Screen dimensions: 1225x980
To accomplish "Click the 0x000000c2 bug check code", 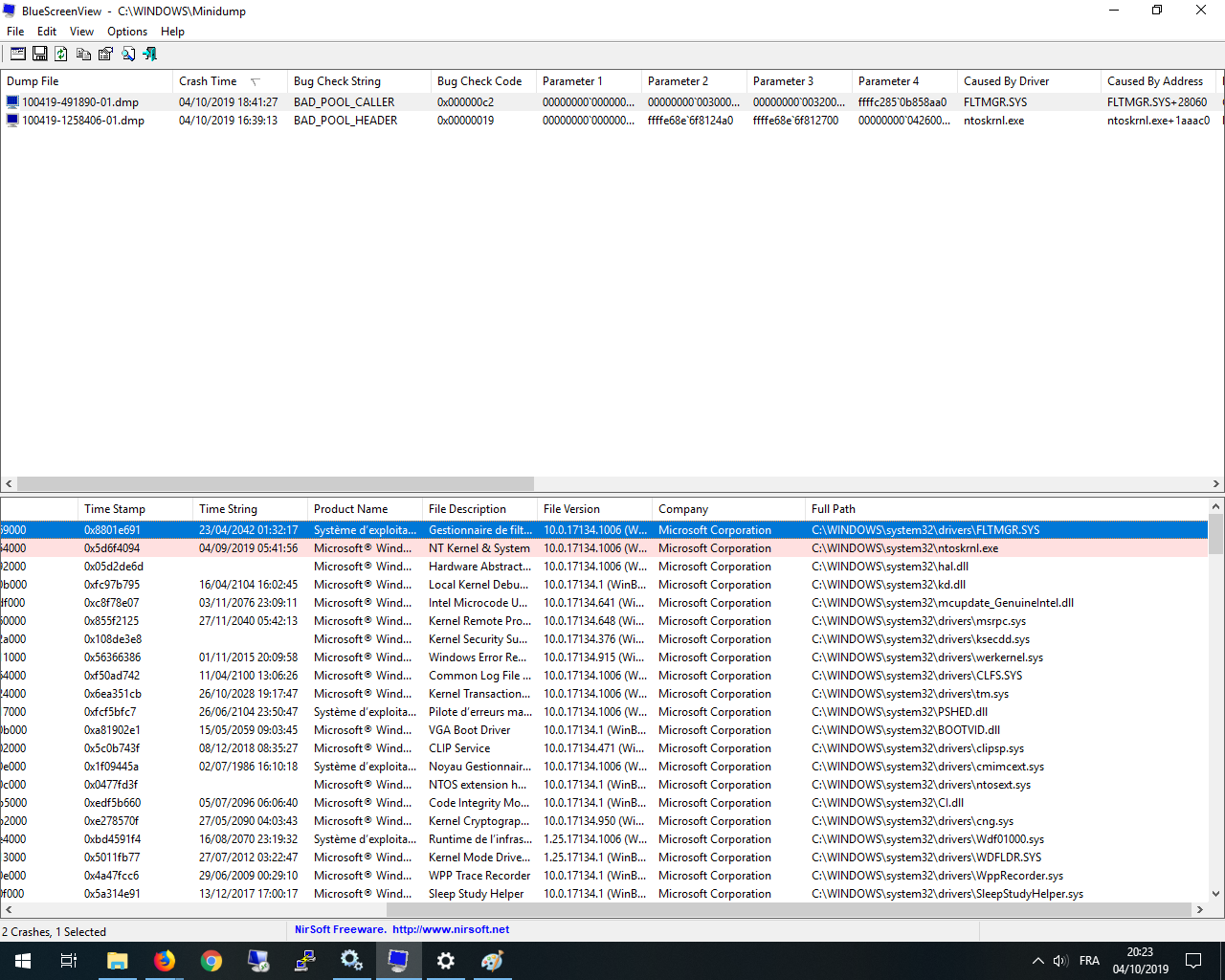I will 466,101.
